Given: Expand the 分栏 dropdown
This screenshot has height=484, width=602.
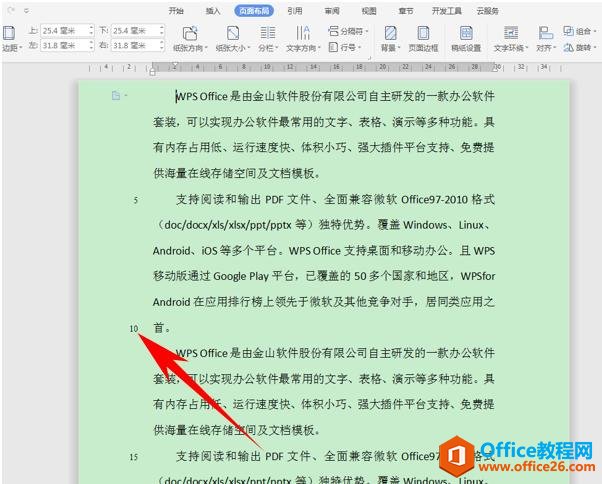Looking at the screenshot, I should [x=276, y=48].
